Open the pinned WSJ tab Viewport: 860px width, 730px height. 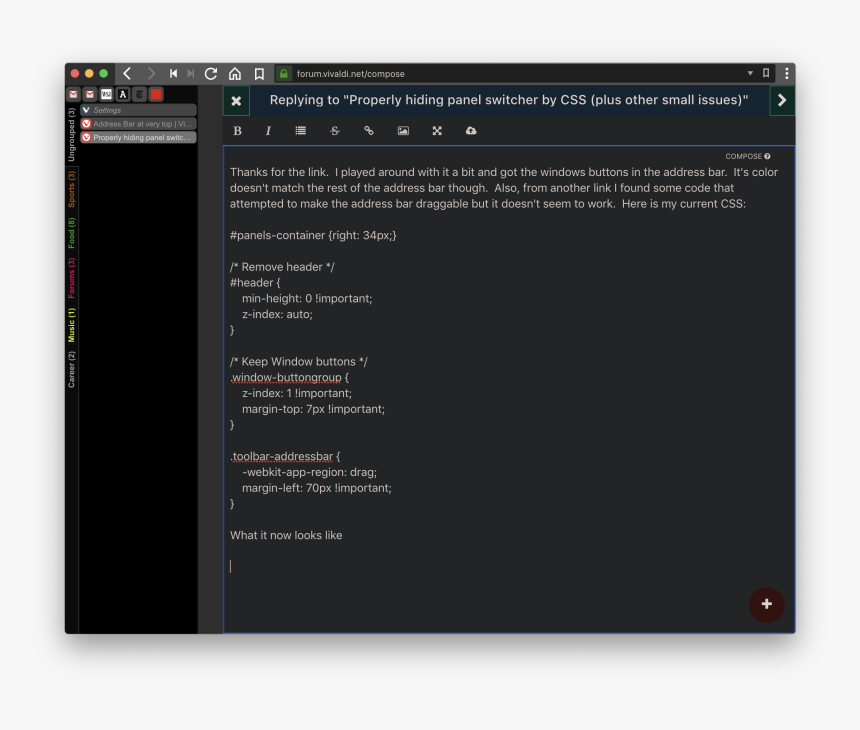[106, 94]
